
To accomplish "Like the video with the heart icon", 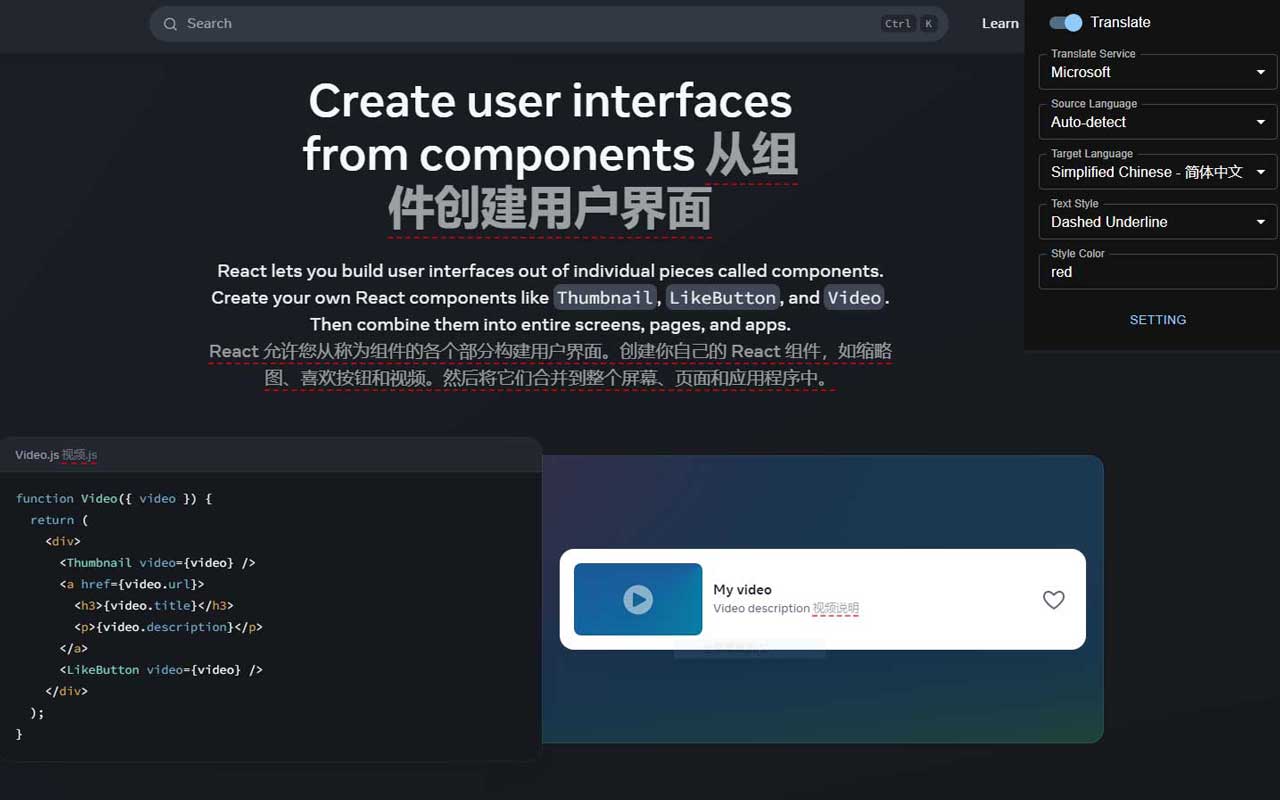I will coord(1053,600).
